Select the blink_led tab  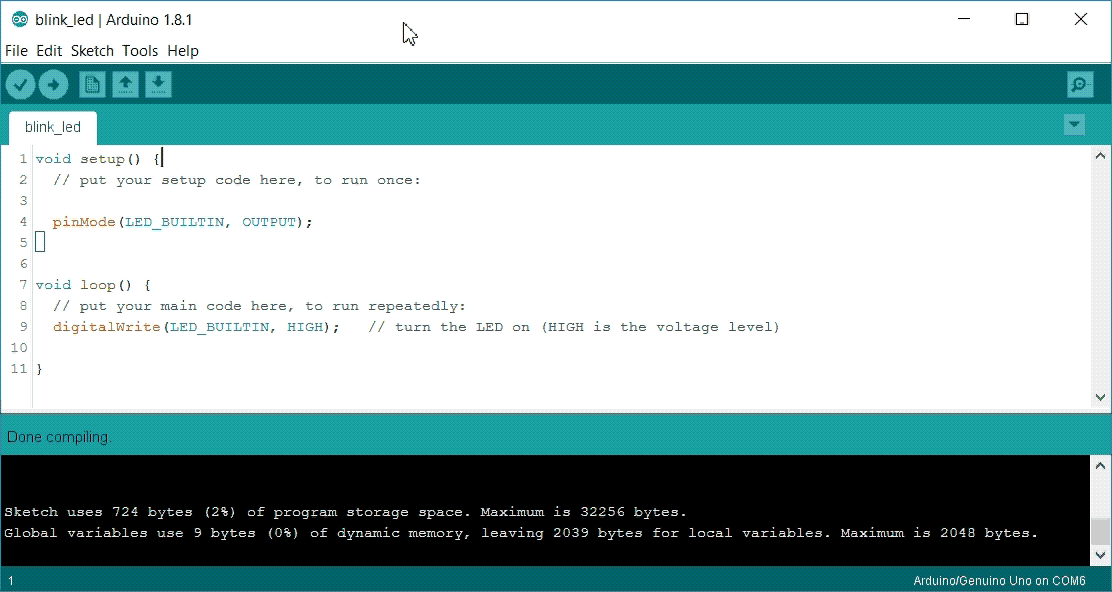[x=52, y=127]
